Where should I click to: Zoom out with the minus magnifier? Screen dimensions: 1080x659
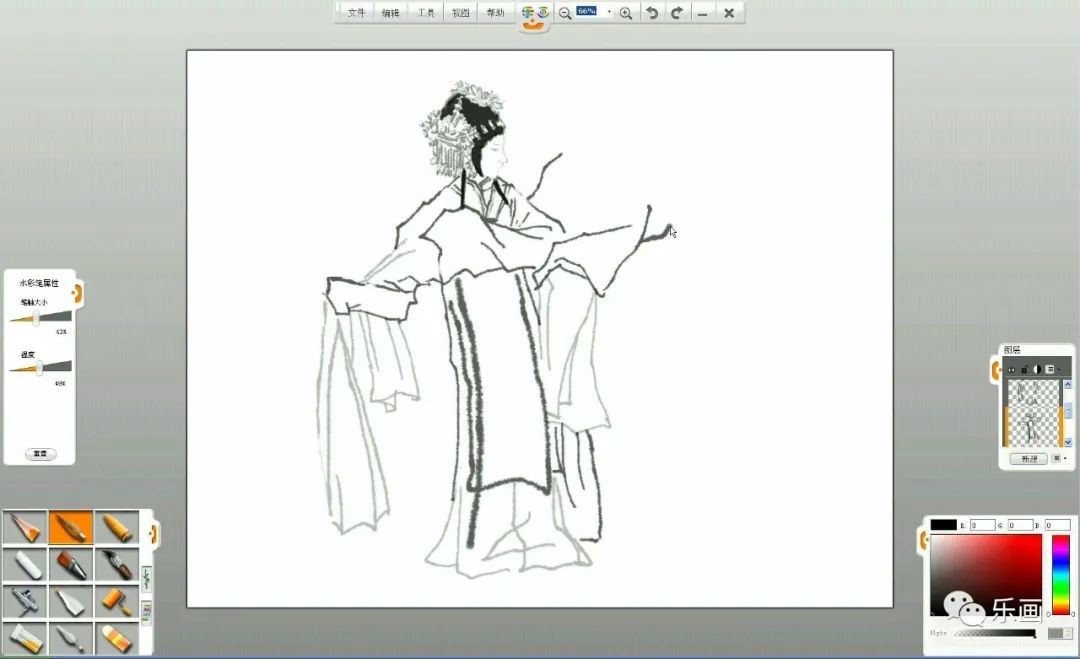pyautogui.click(x=565, y=13)
